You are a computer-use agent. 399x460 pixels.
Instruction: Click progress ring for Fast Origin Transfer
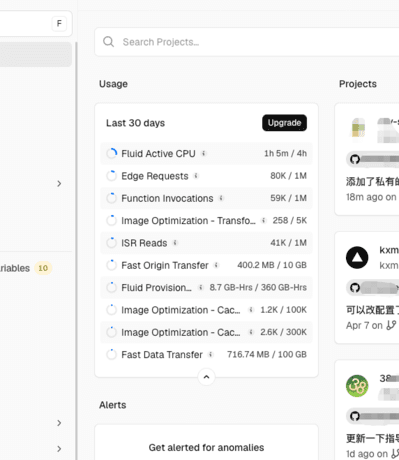click(112, 265)
